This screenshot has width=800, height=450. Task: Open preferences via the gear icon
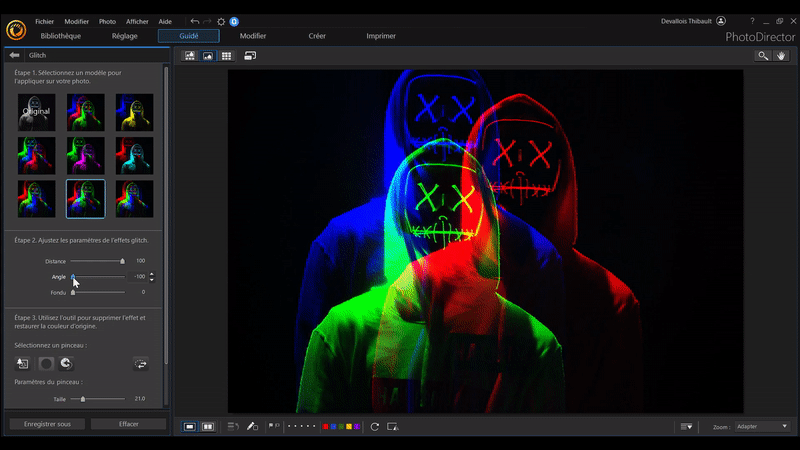[221, 21]
